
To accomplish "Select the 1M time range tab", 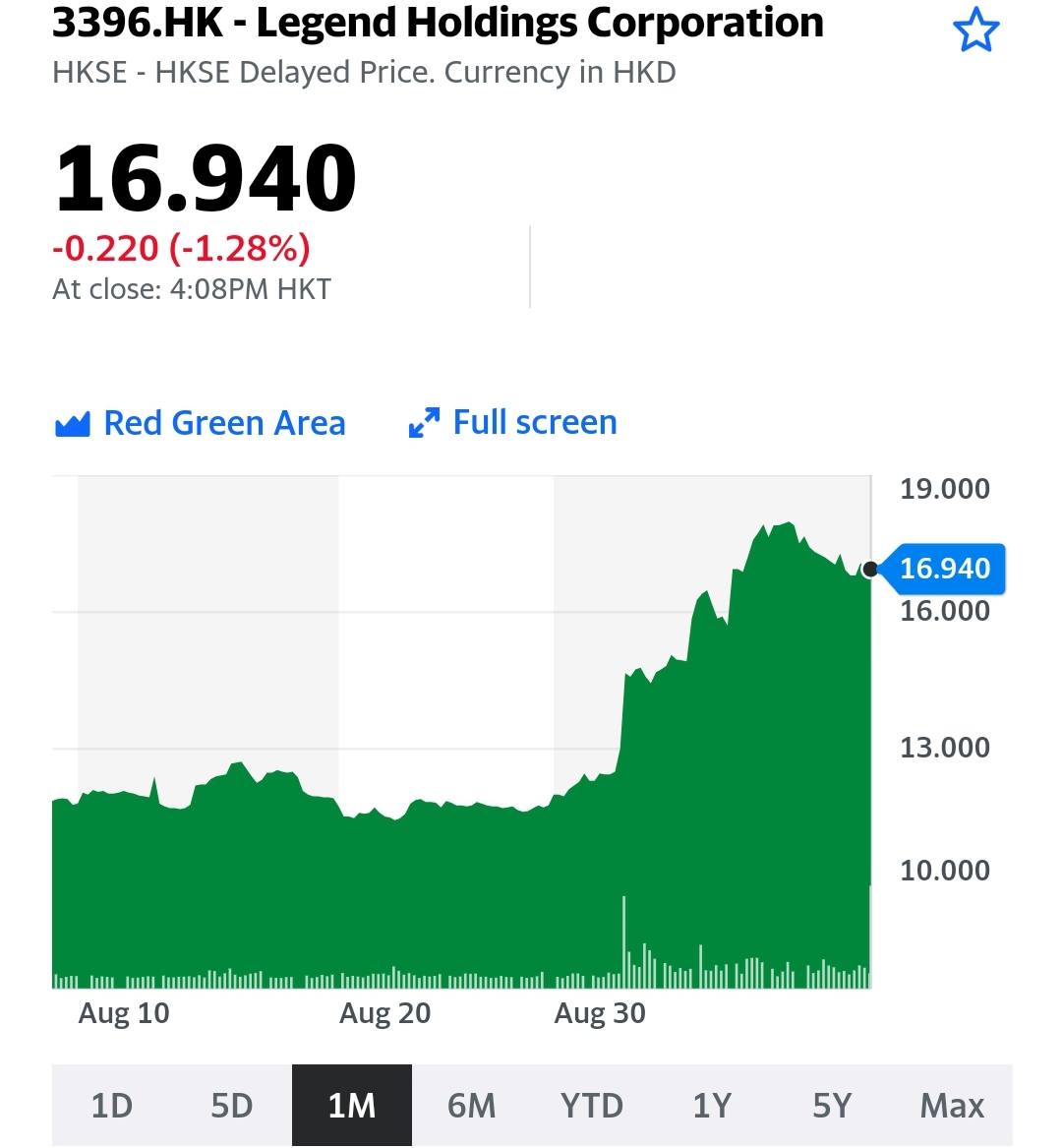I will tap(352, 1106).
